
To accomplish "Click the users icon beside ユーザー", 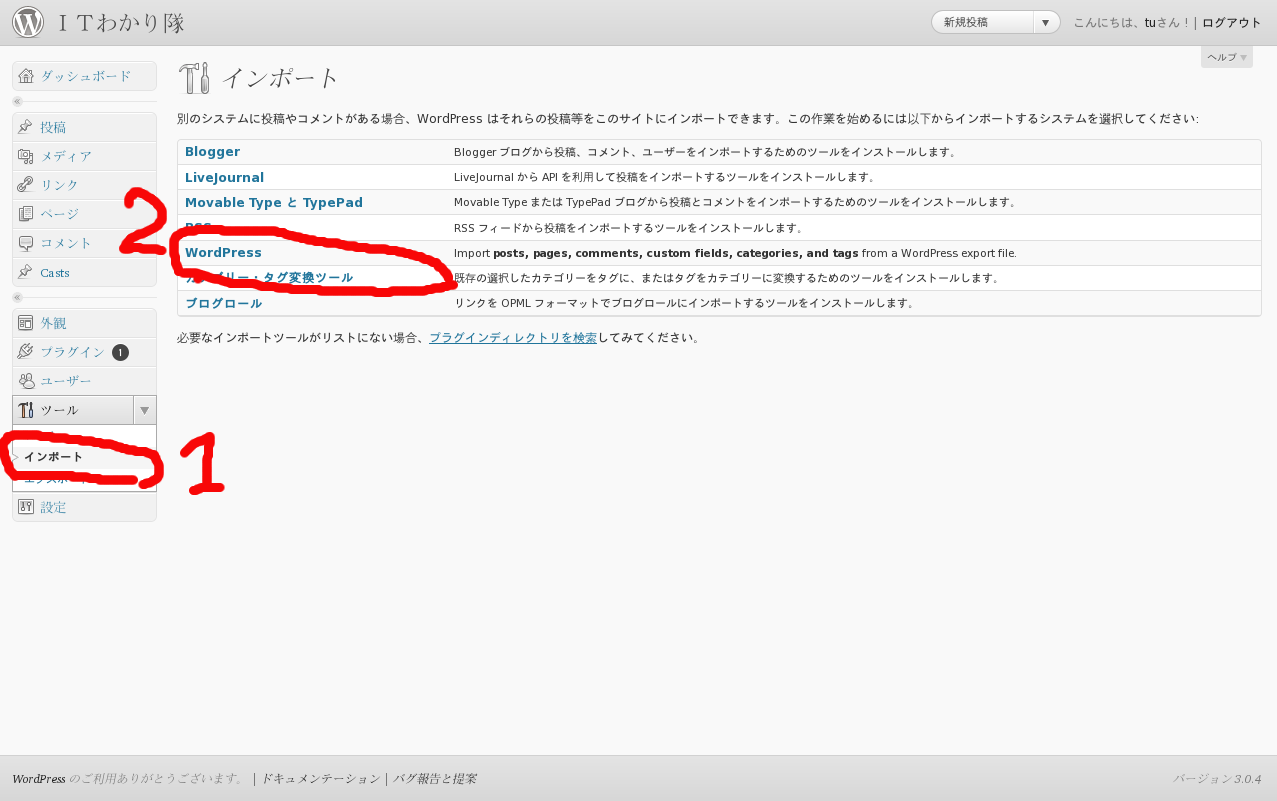I will [26, 381].
